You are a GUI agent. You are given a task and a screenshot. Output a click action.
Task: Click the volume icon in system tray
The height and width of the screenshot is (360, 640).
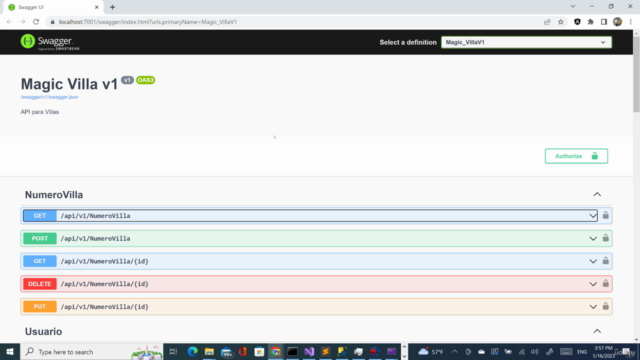tap(534, 351)
